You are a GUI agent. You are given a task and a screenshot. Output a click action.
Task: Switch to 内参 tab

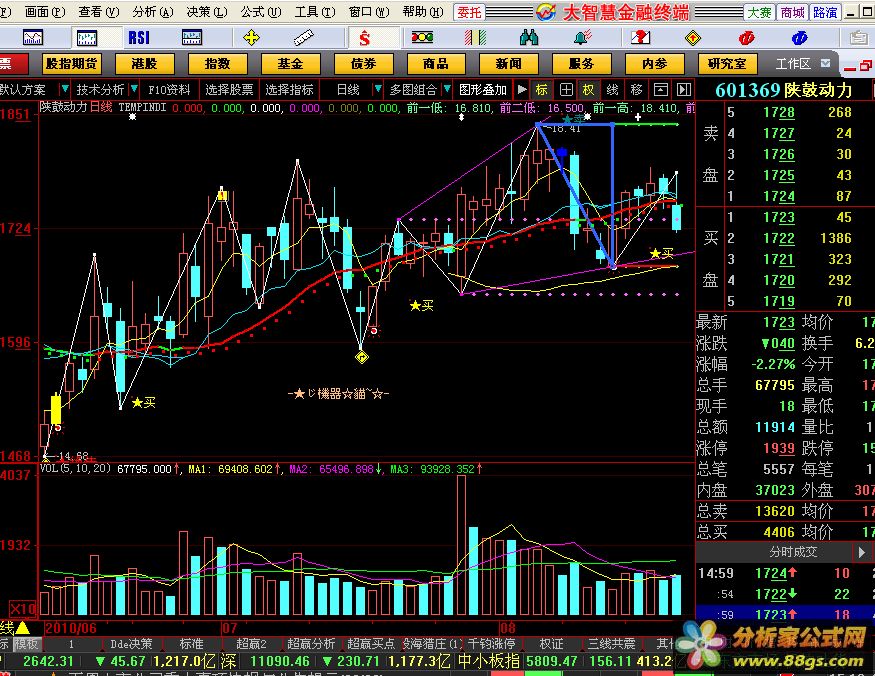655,64
